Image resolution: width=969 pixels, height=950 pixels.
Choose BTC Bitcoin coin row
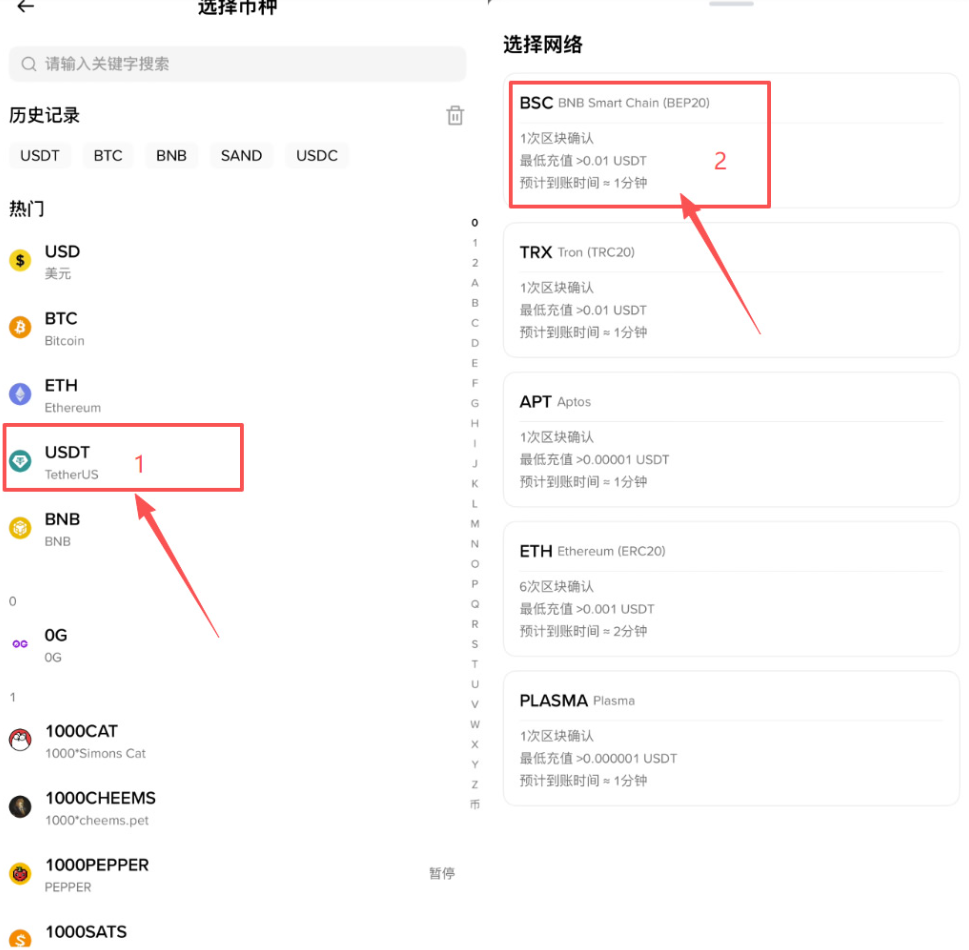tap(232, 328)
